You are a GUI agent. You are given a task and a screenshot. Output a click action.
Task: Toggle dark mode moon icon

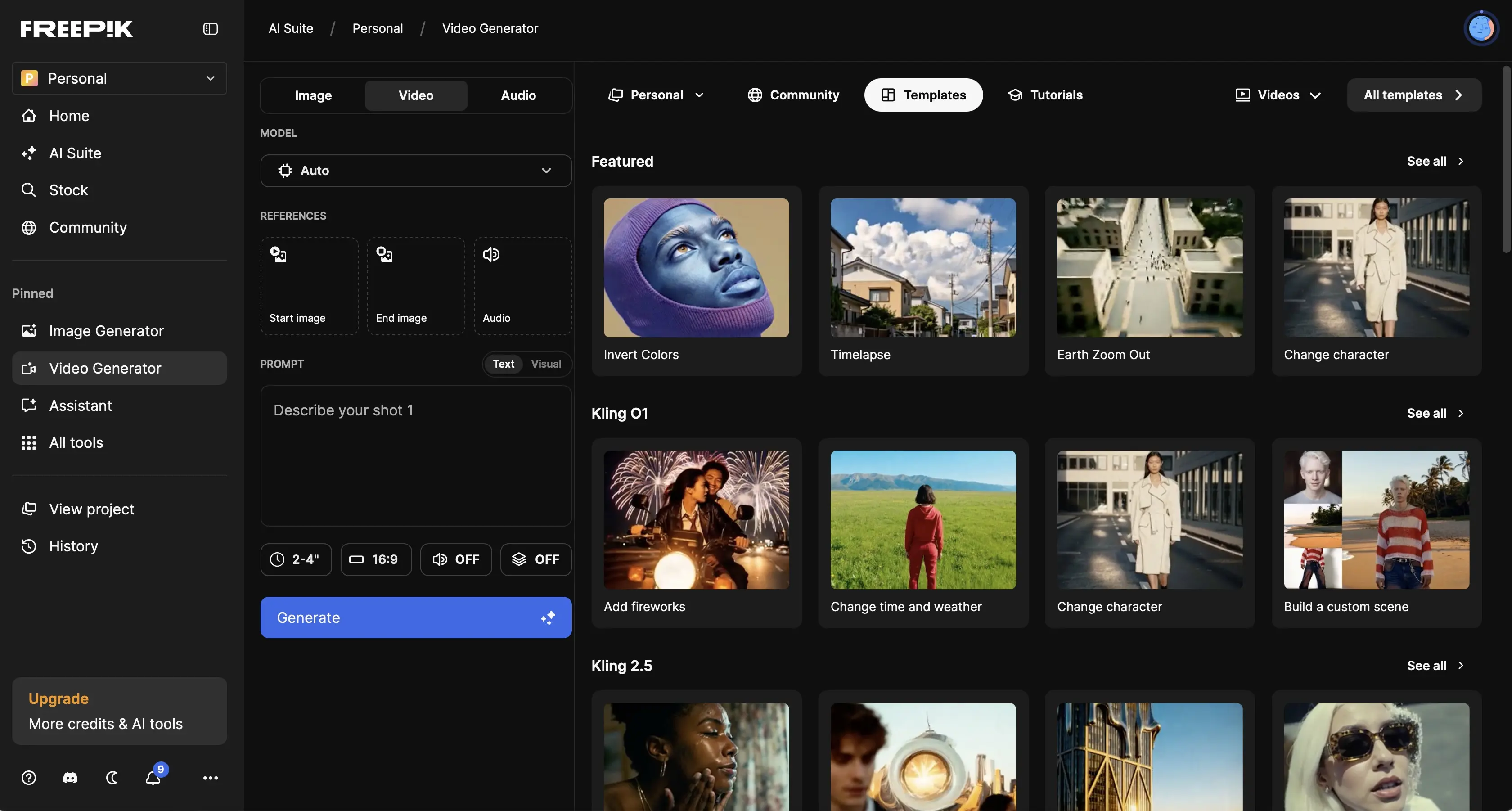(112, 778)
